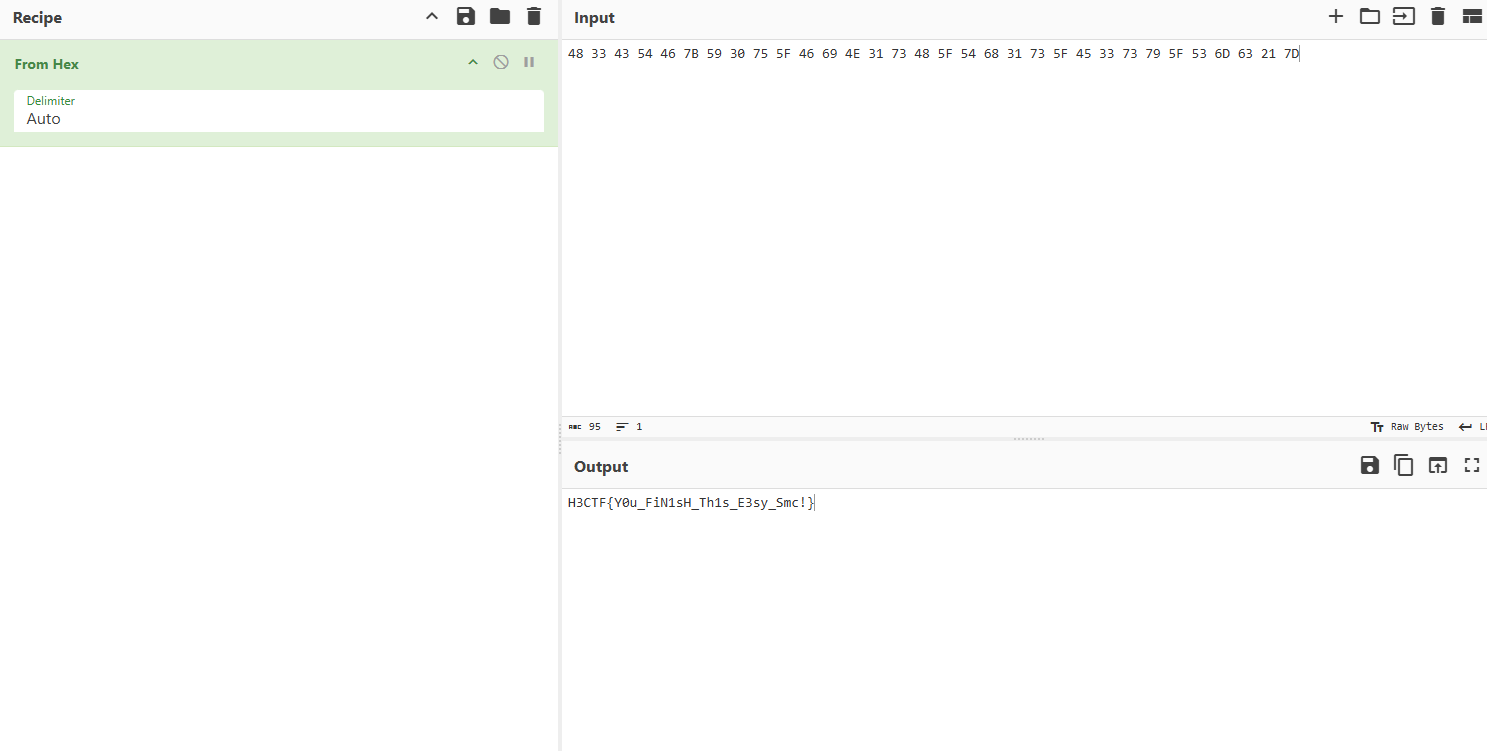Copy raw output to clipboard

click(x=1403, y=465)
